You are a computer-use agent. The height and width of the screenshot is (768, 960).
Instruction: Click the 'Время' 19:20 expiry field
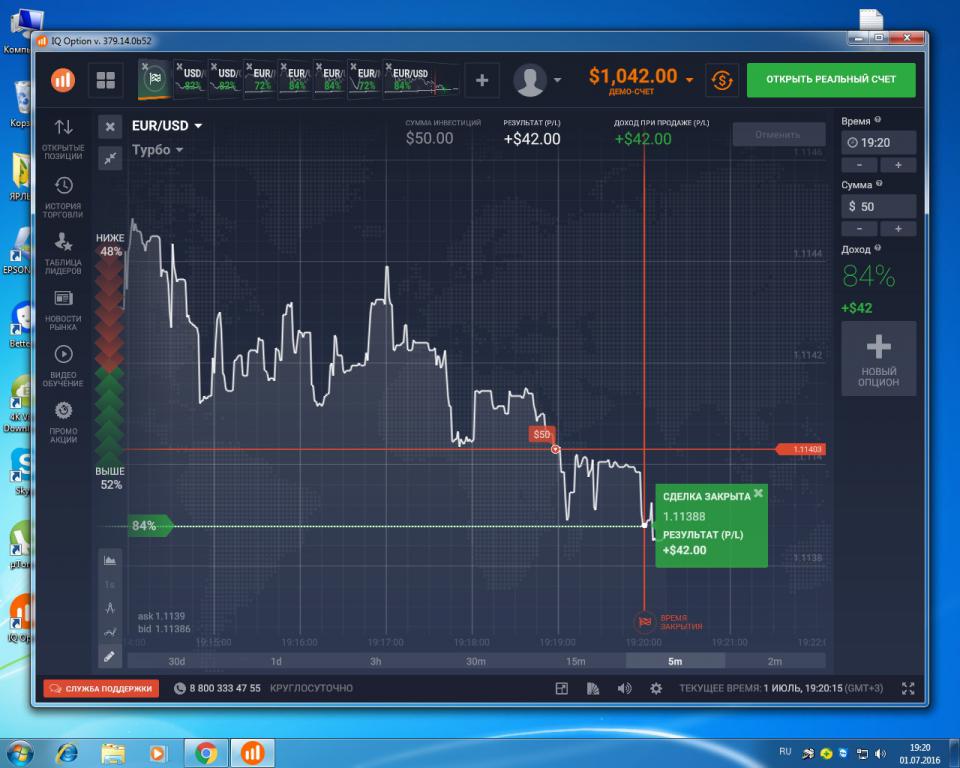879,143
